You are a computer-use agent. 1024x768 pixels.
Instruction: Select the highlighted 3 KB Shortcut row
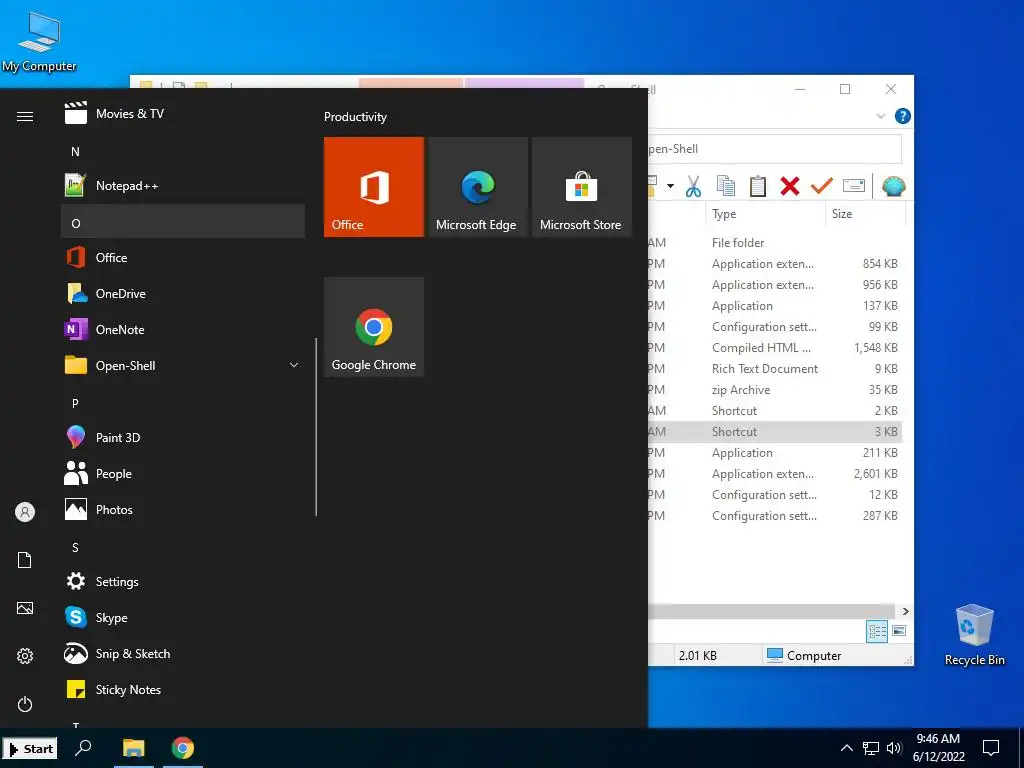(x=775, y=432)
